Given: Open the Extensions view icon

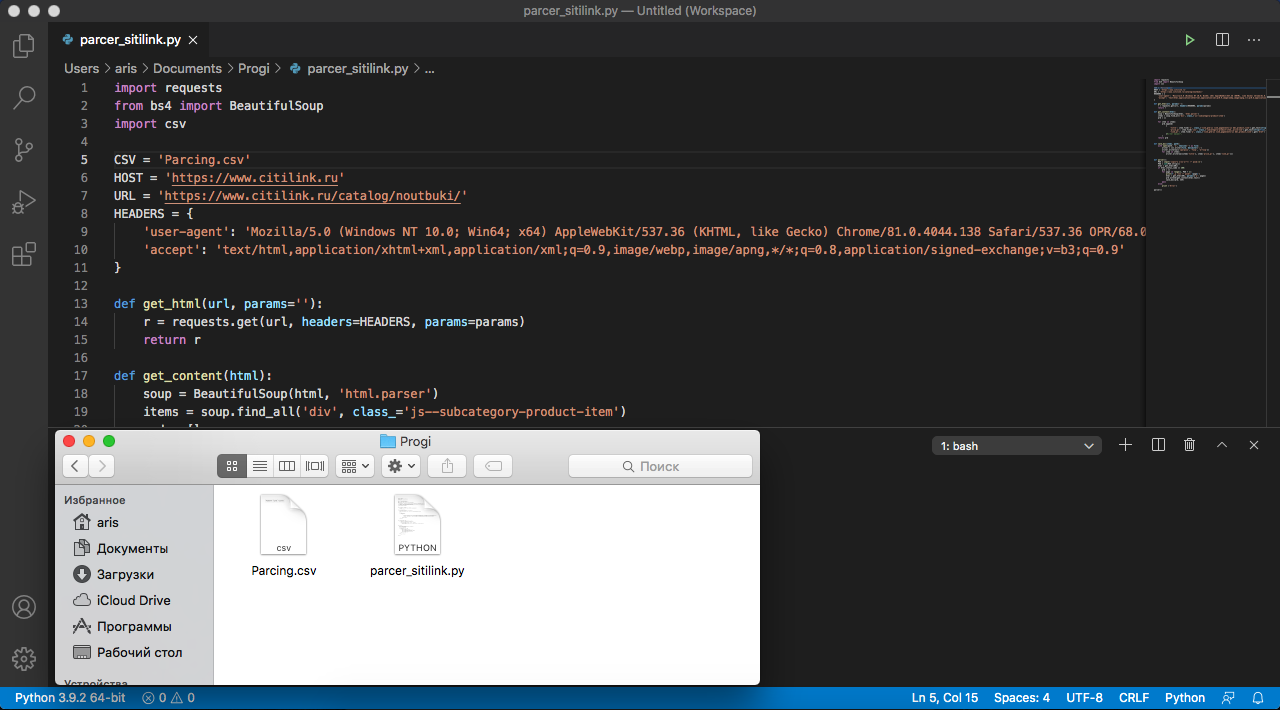Looking at the screenshot, I should click(23, 255).
